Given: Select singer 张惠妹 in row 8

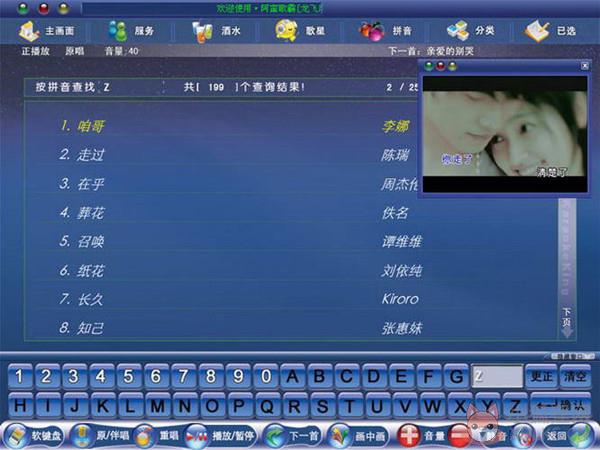Looking at the screenshot, I should (402, 328).
